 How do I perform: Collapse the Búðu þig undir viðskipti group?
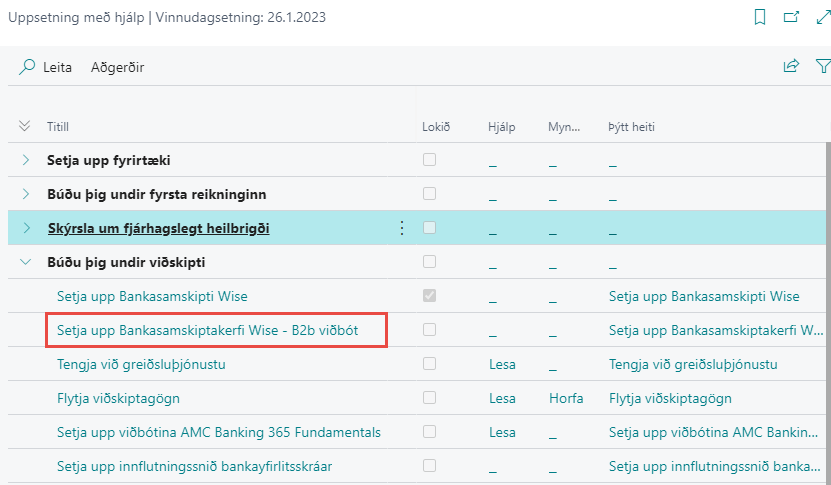coord(26,262)
